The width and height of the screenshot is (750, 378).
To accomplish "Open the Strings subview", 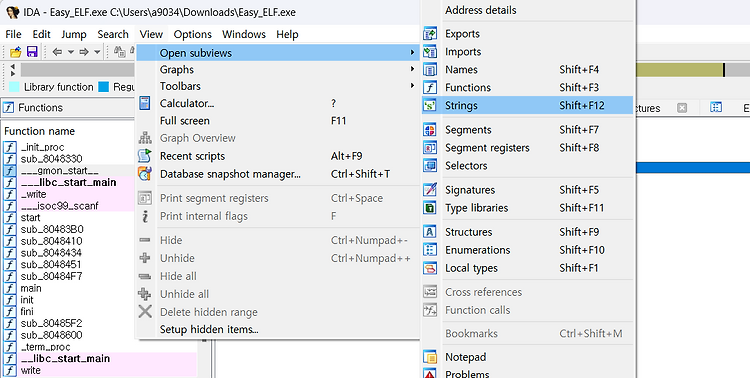I will pos(527,105).
